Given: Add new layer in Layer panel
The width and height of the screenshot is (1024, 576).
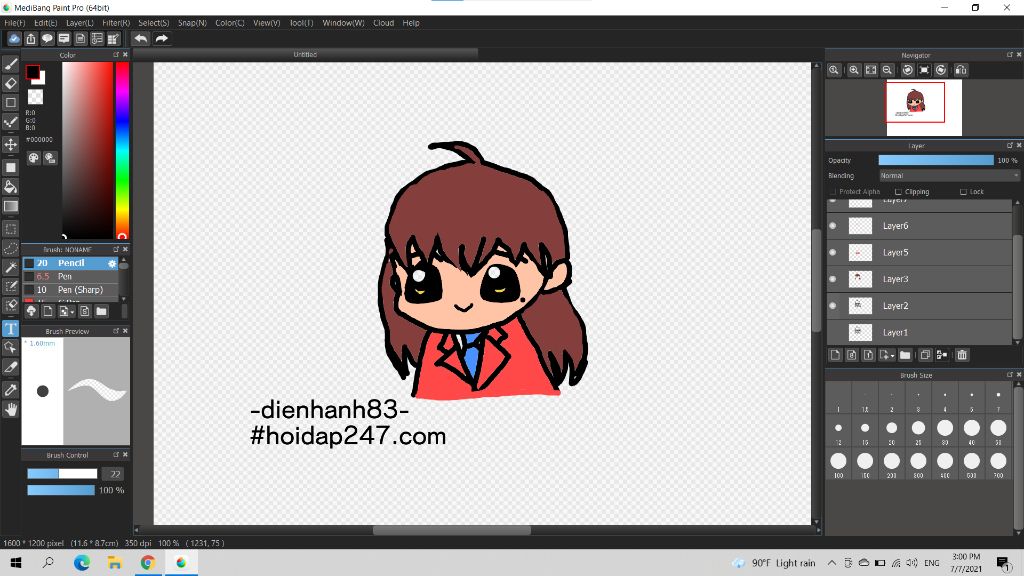Looking at the screenshot, I should tap(835, 355).
